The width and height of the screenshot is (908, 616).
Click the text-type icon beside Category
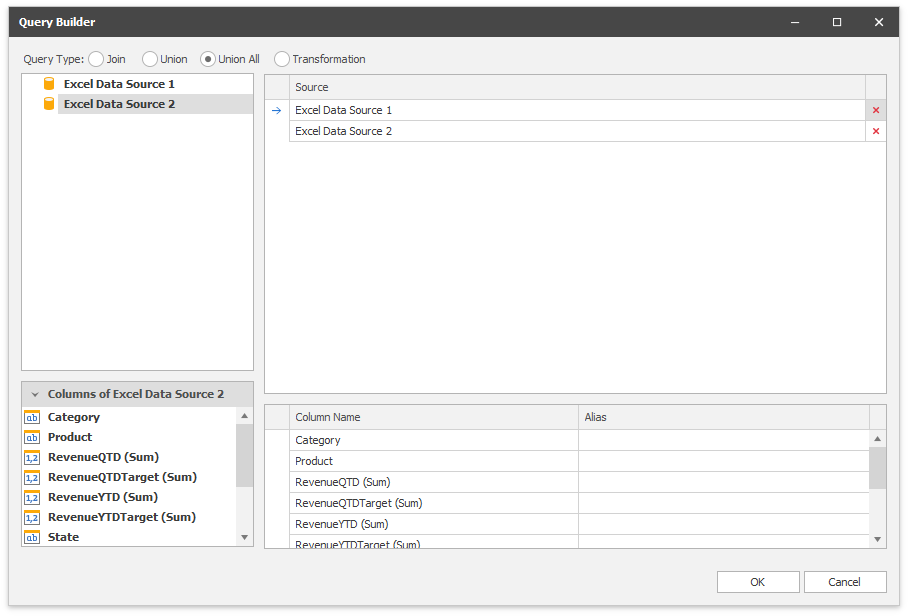[x=32, y=417]
